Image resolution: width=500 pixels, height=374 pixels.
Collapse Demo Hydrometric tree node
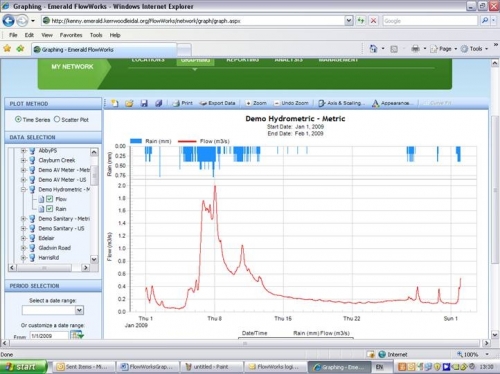pyautogui.click(x=23, y=189)
